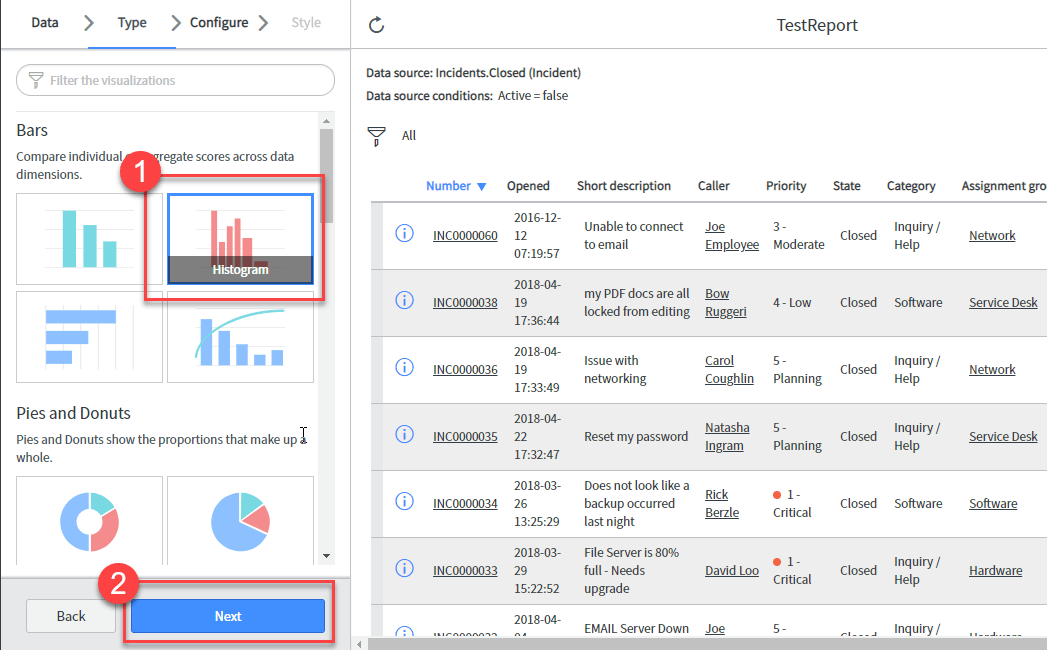Screen dimensions: 1047x650
Task: Open caller Bow Ruggeri
Action: click(725, 303)
